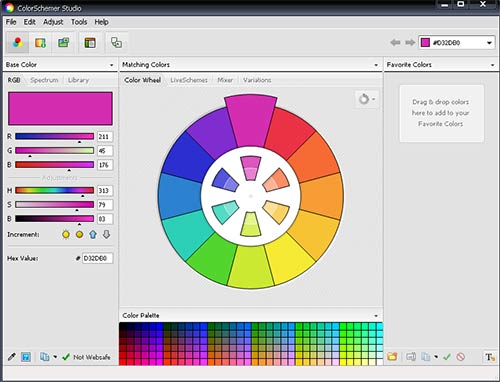The height and width of the screenshot is (382, 500).
Task: Click the QuickPreview layout toolbar icon
Action: click(x=90, y=43)
